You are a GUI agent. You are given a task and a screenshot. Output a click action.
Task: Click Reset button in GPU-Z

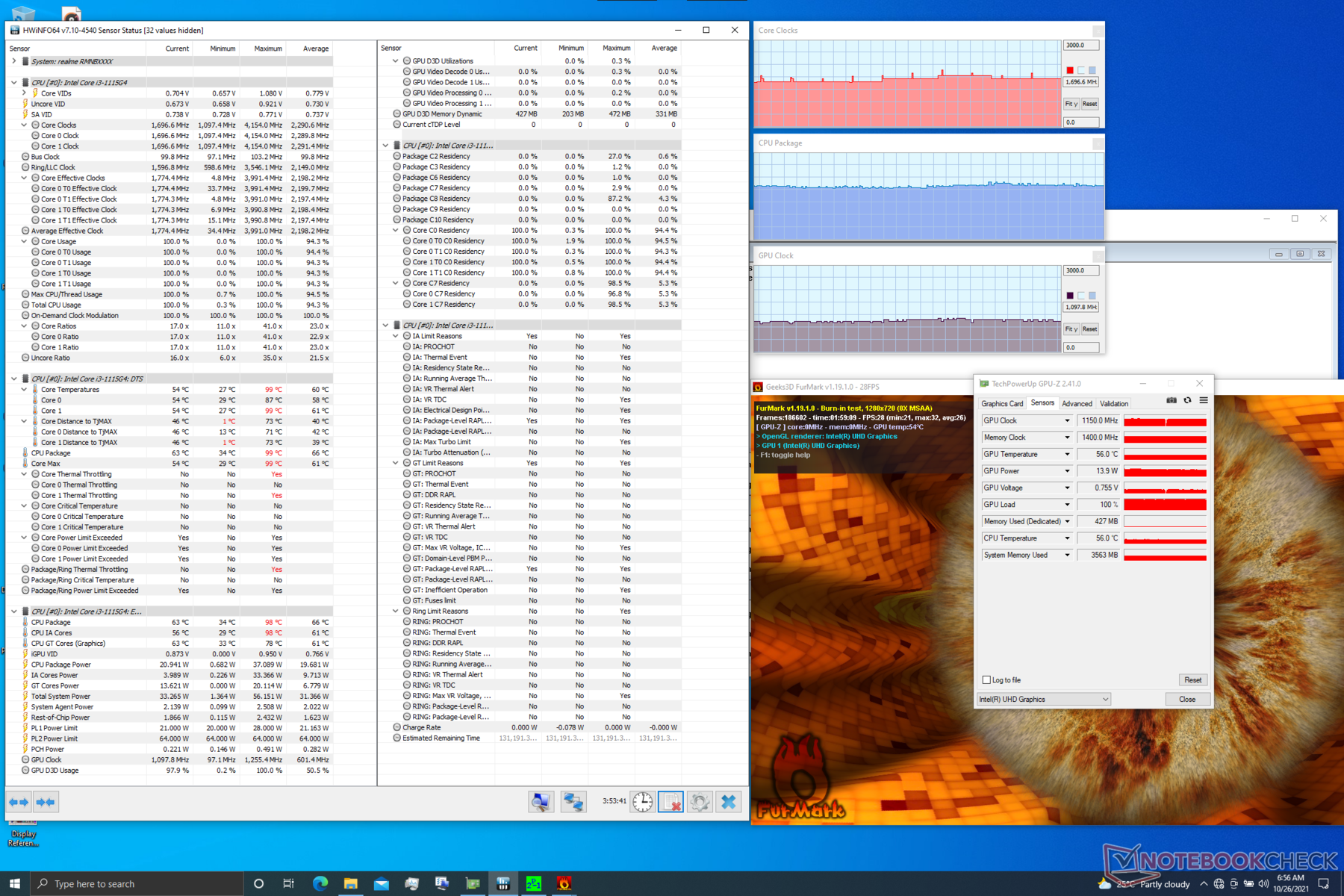tap(1192, 680)
